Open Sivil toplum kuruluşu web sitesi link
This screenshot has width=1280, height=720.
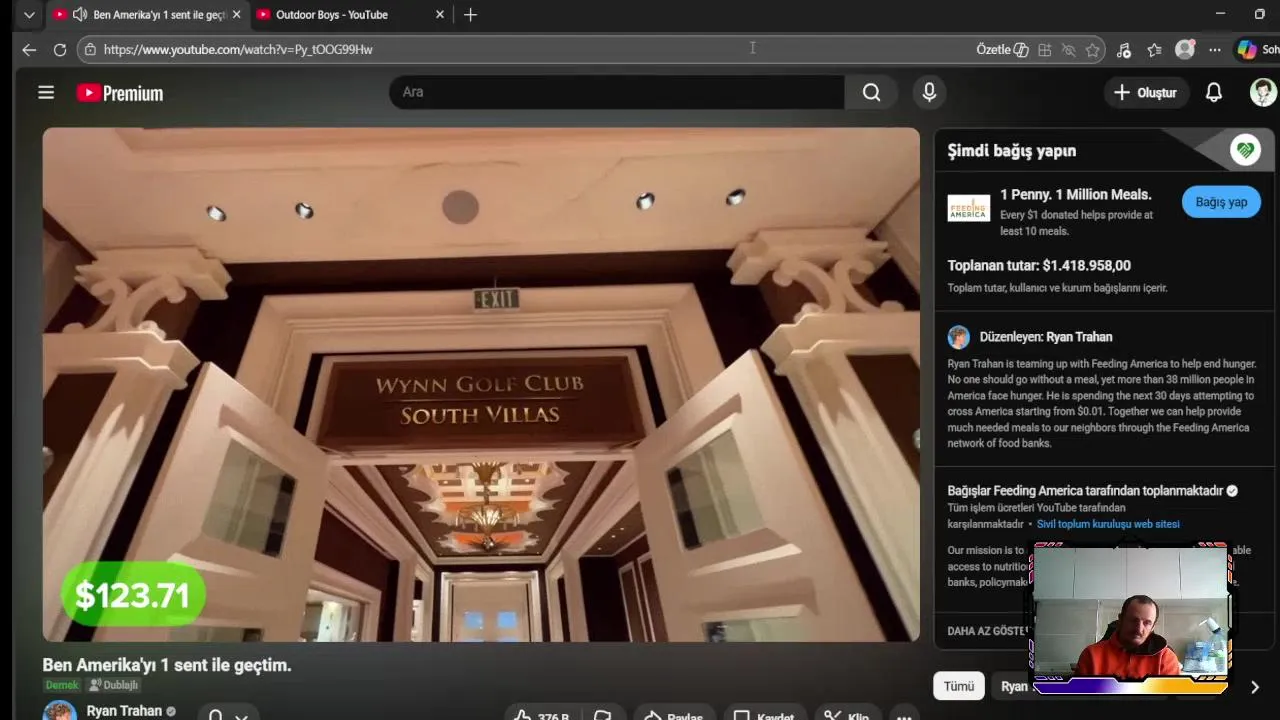[x=1108, y=524]
